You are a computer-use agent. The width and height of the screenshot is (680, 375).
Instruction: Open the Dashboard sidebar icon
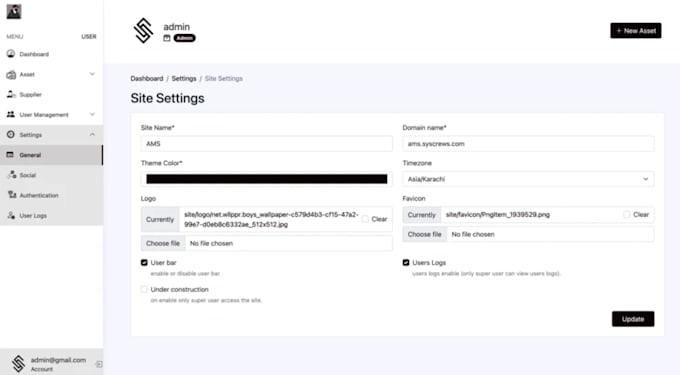click(11, 54)
